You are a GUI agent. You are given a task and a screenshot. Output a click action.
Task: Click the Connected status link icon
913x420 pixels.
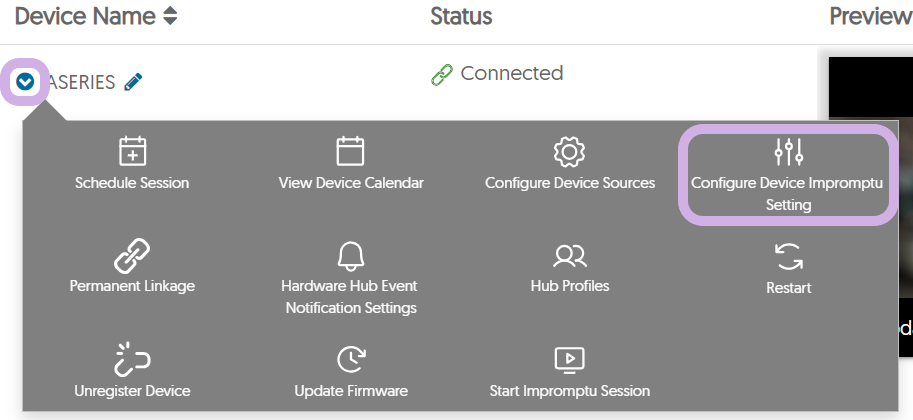point(442,75)
